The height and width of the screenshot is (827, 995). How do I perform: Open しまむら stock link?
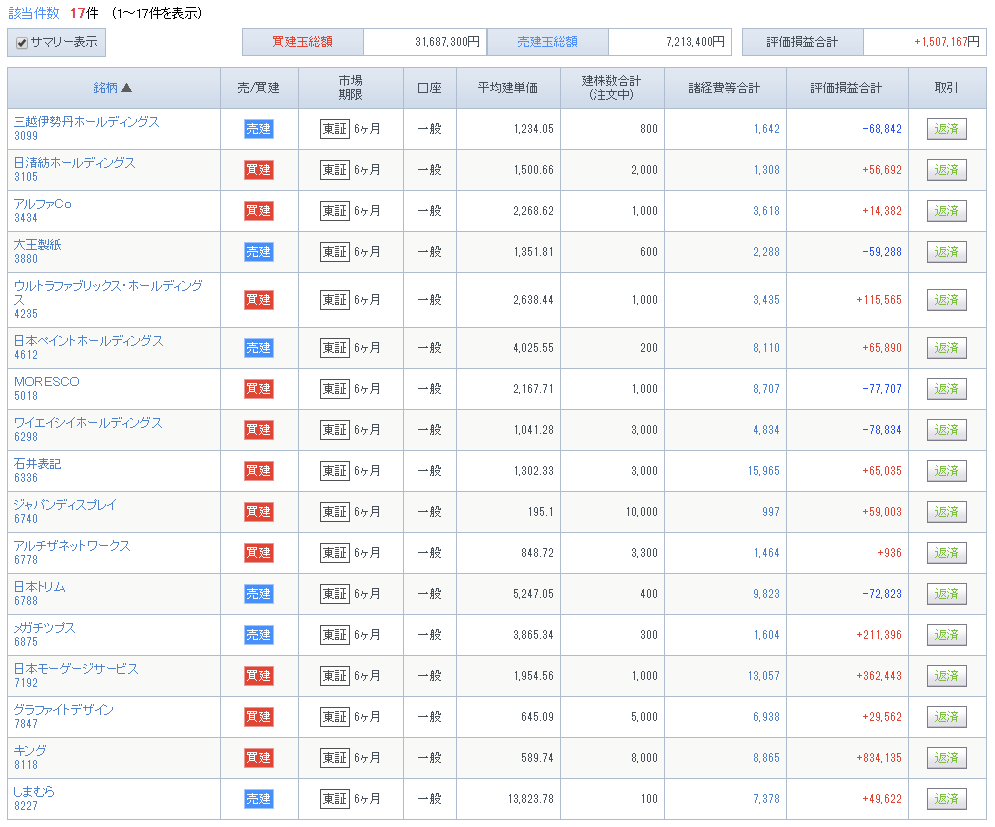click(x=34, y=791)
